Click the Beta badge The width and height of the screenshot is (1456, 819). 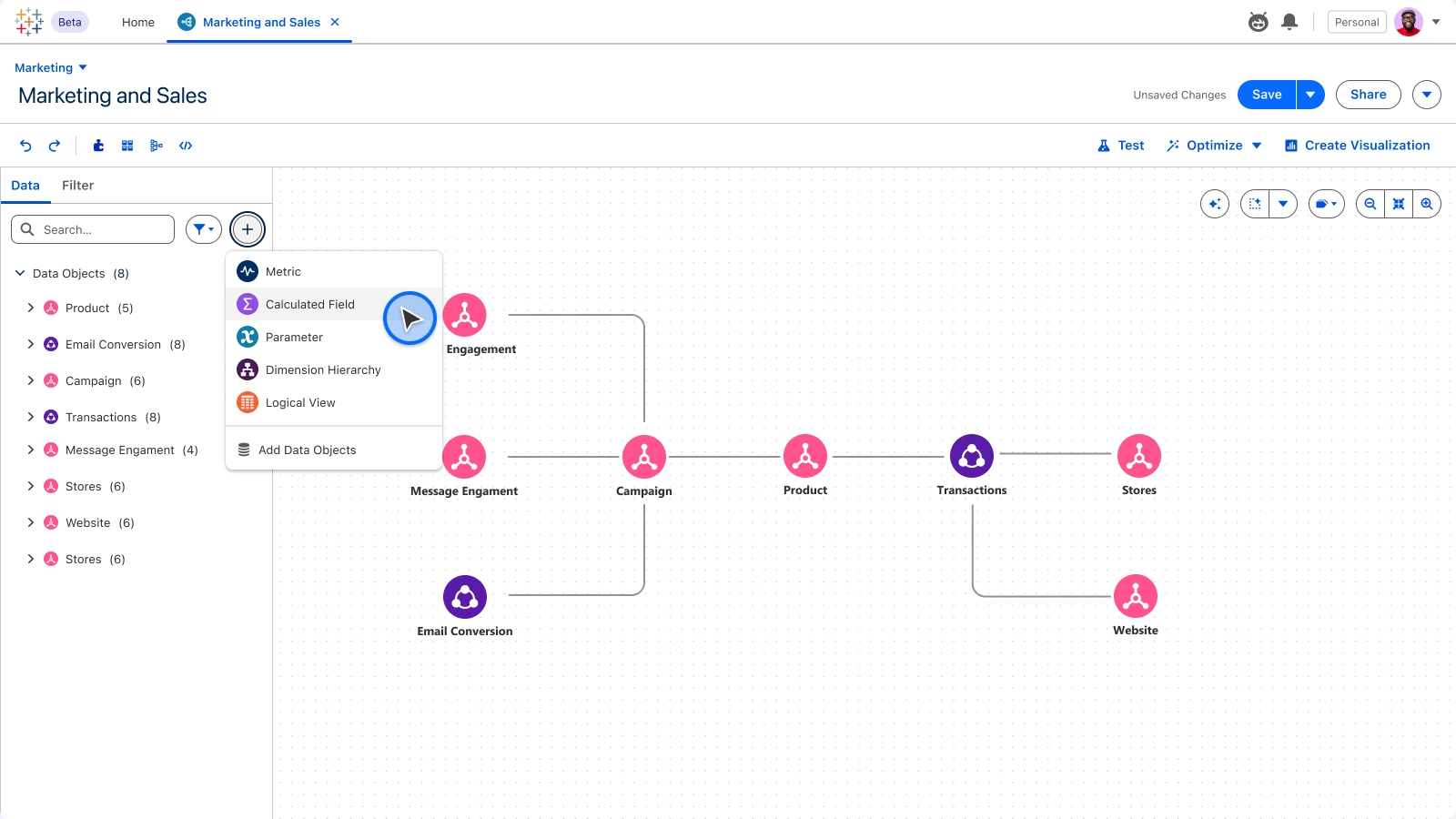pyautogui.click(x=70, y=22)
